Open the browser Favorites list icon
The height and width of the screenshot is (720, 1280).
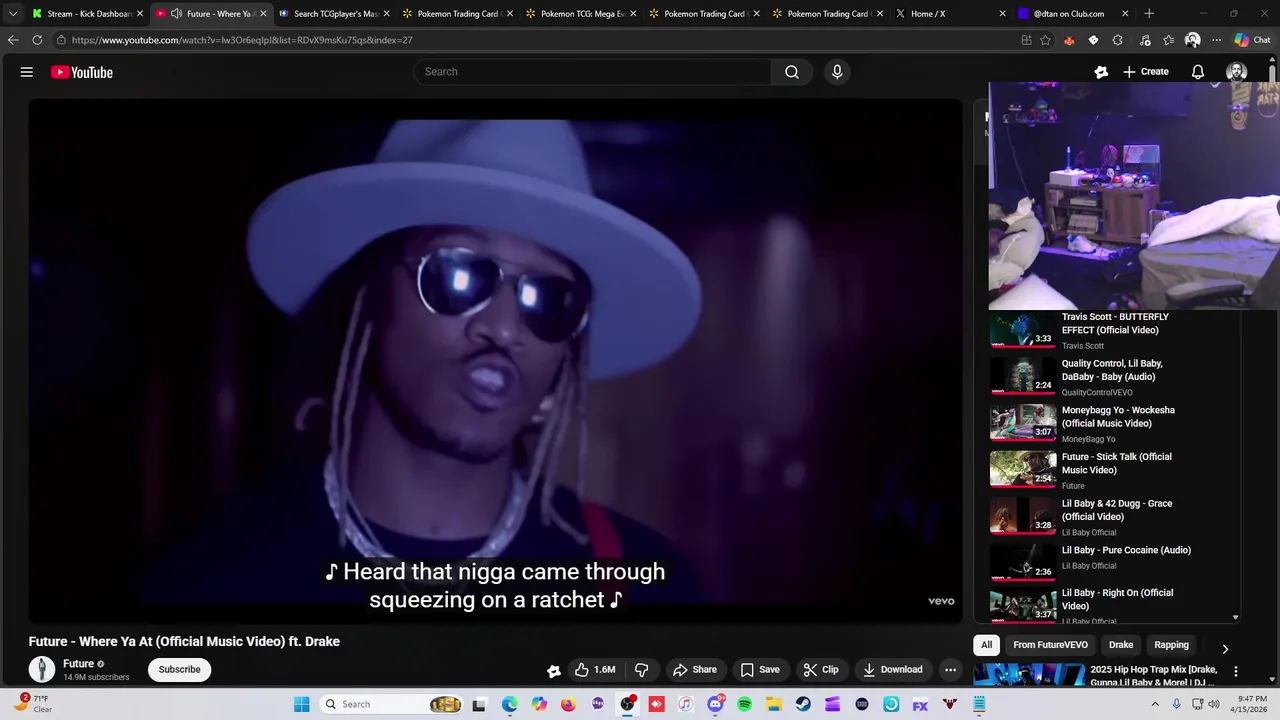[x=1169, y=40]
